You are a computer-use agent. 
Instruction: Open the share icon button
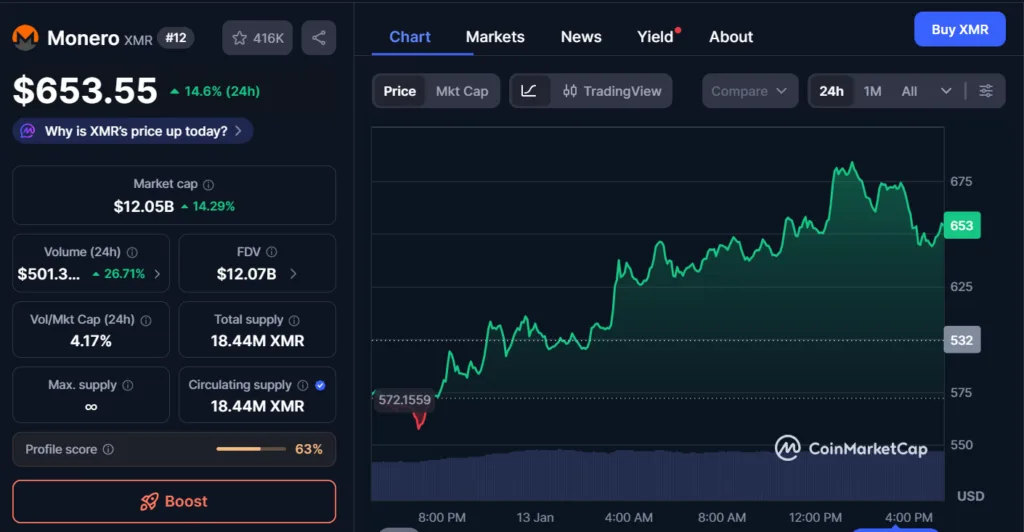click(319, 38)
